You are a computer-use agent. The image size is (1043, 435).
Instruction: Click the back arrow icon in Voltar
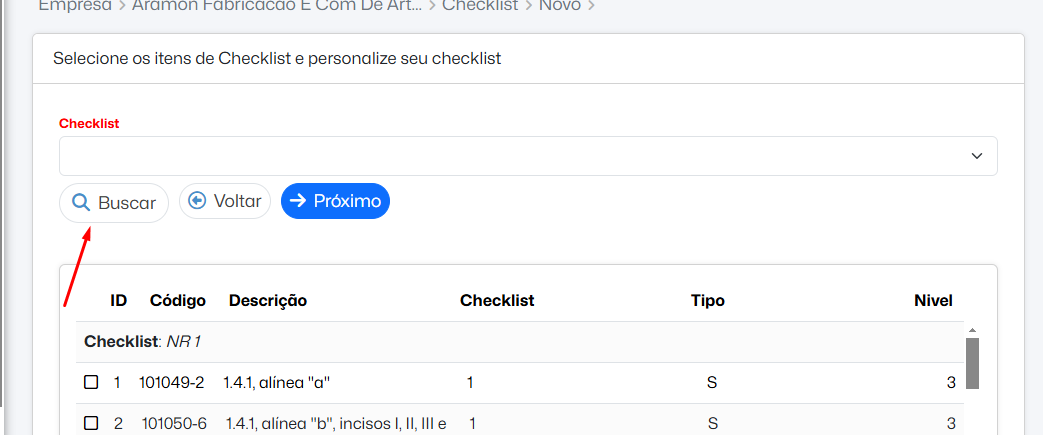coord(197,201)
